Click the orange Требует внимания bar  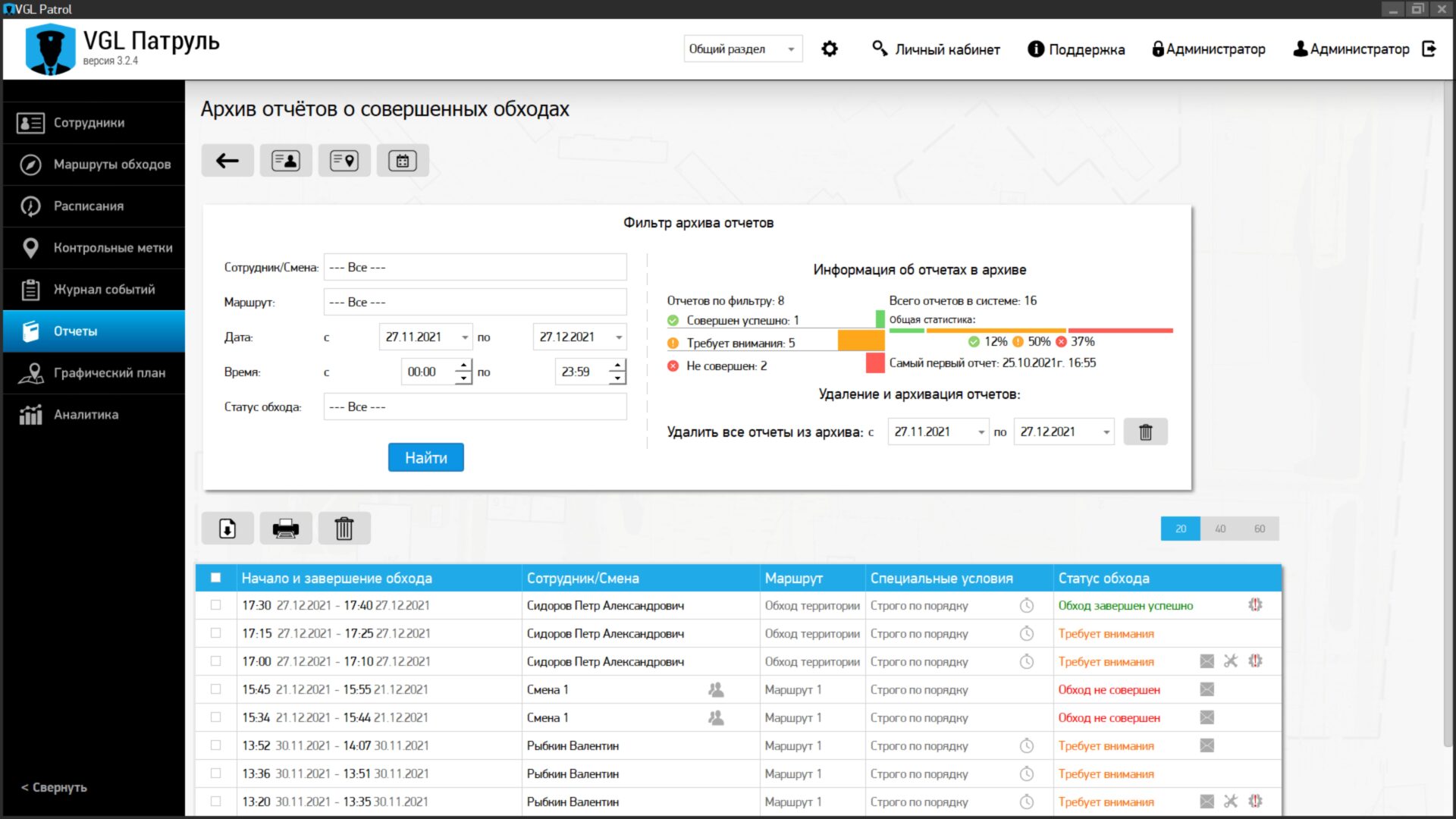861,340
